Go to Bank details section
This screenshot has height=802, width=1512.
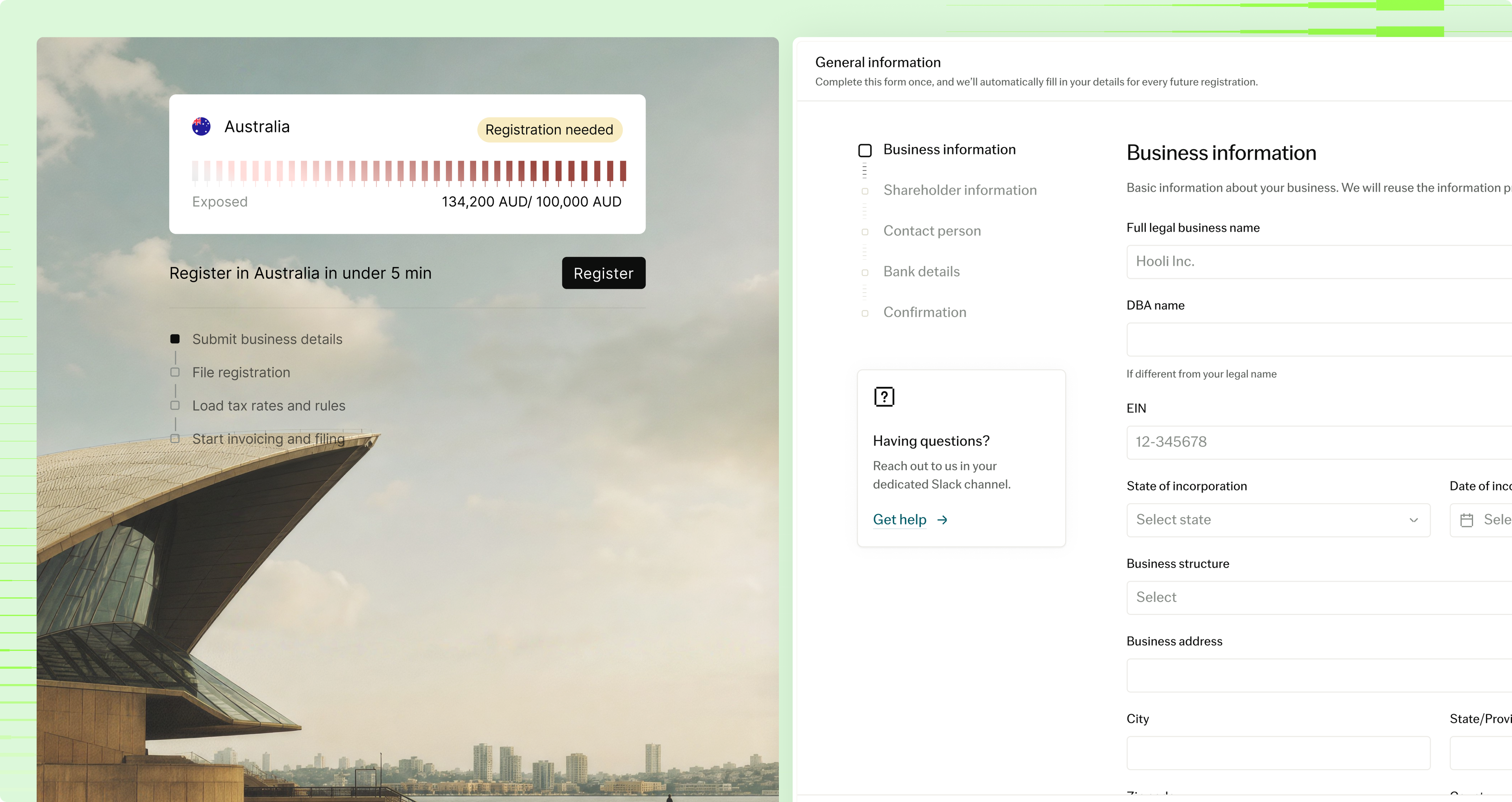(921, 271)
